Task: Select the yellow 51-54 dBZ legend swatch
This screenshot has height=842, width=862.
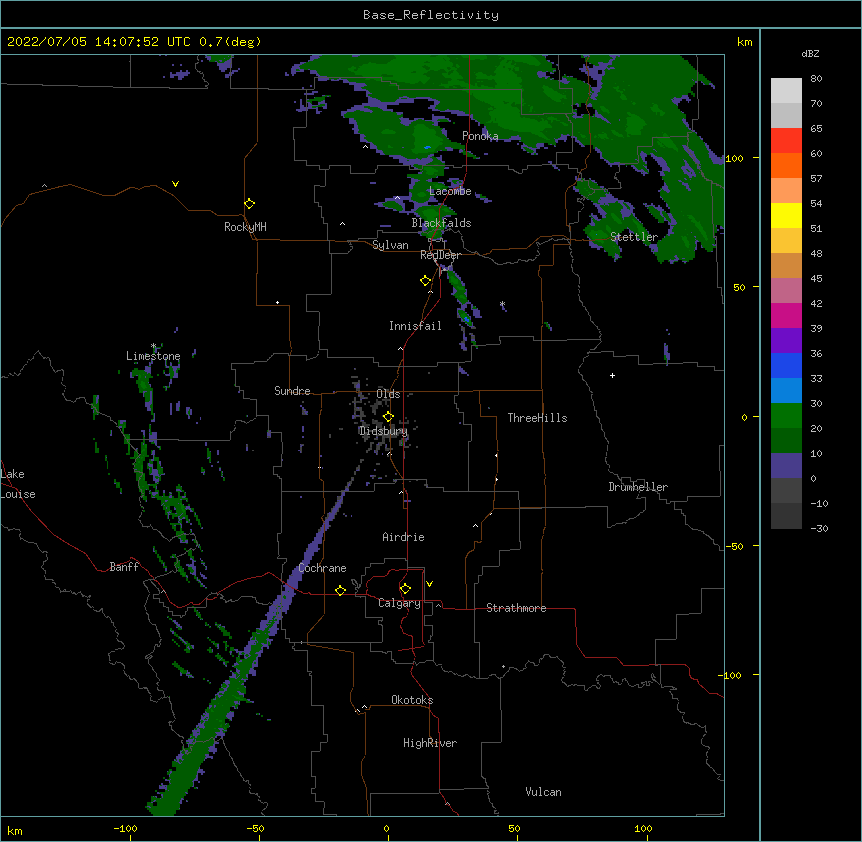Action: tap(786, 215)
